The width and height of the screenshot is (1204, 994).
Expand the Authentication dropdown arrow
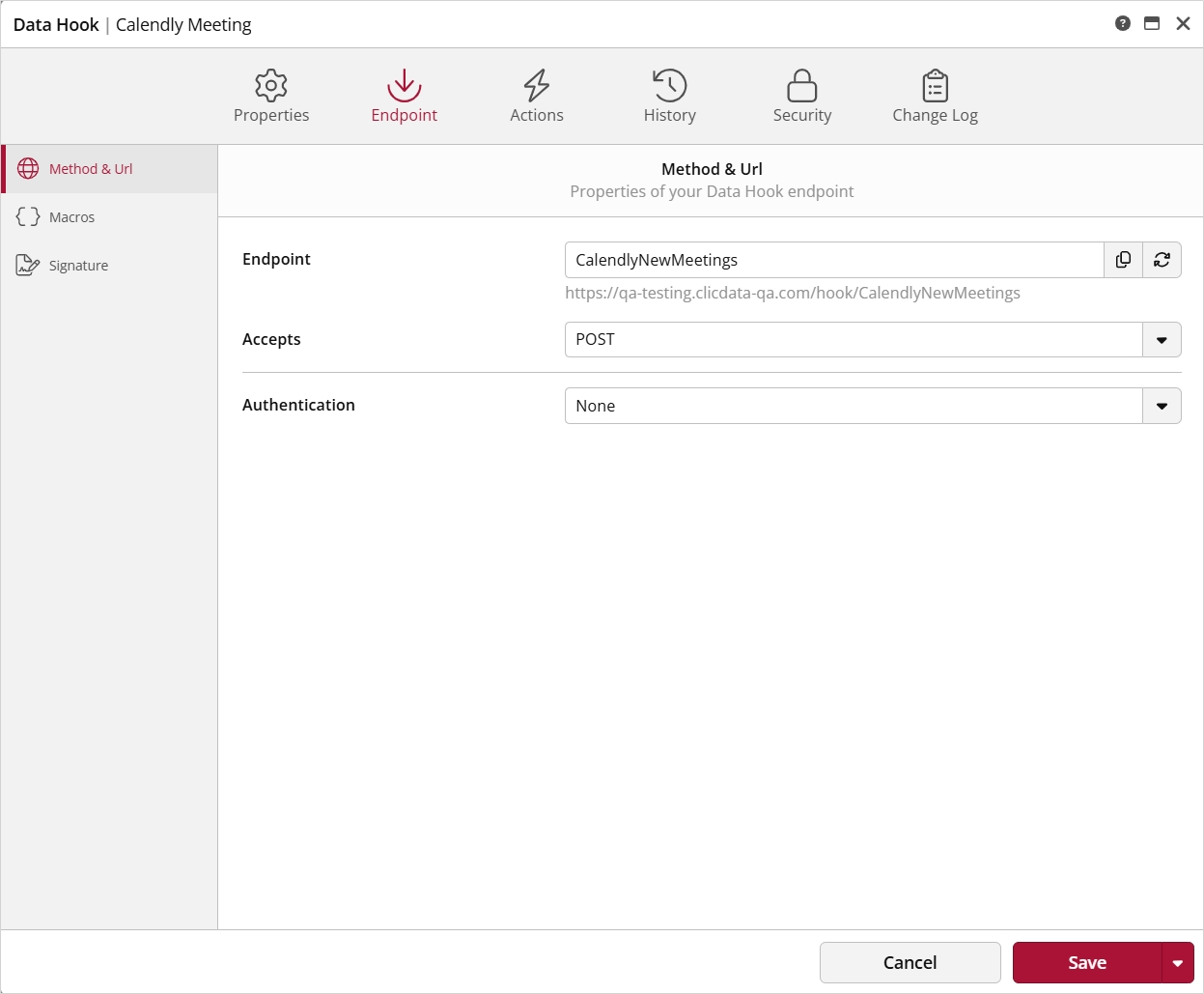pos(1162,406)
